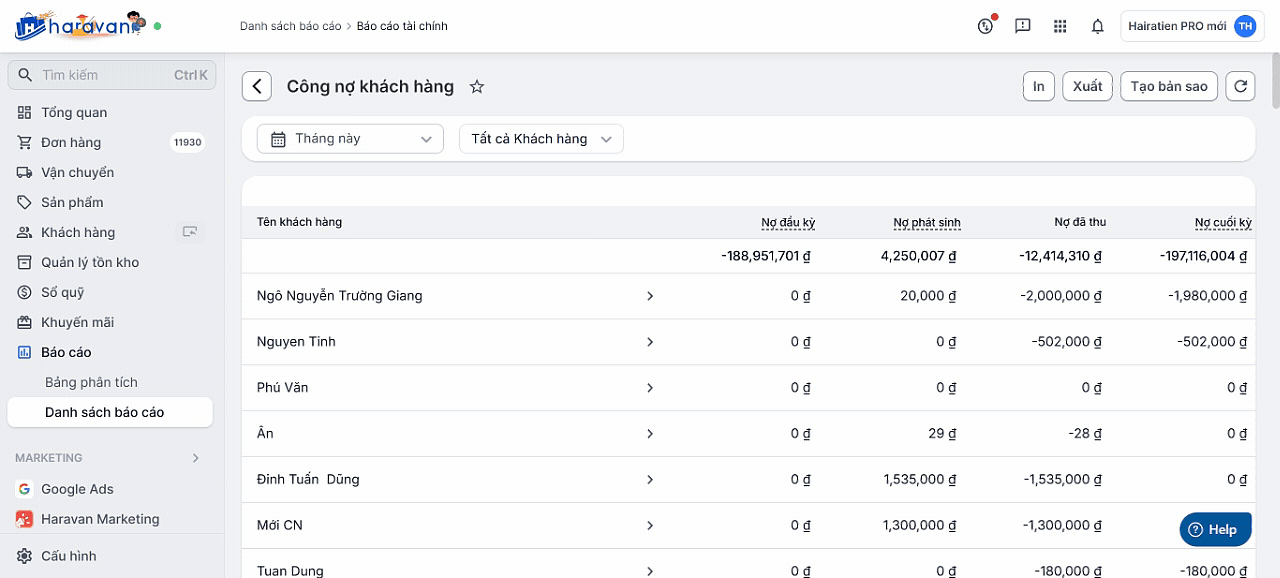Click the Tạo bản sao button
1280x578 pixels.
(1168, 87)
